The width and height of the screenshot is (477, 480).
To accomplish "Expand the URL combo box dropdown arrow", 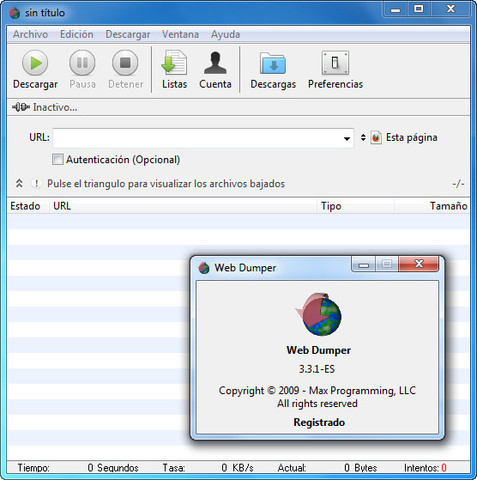I will click(347, 138).
